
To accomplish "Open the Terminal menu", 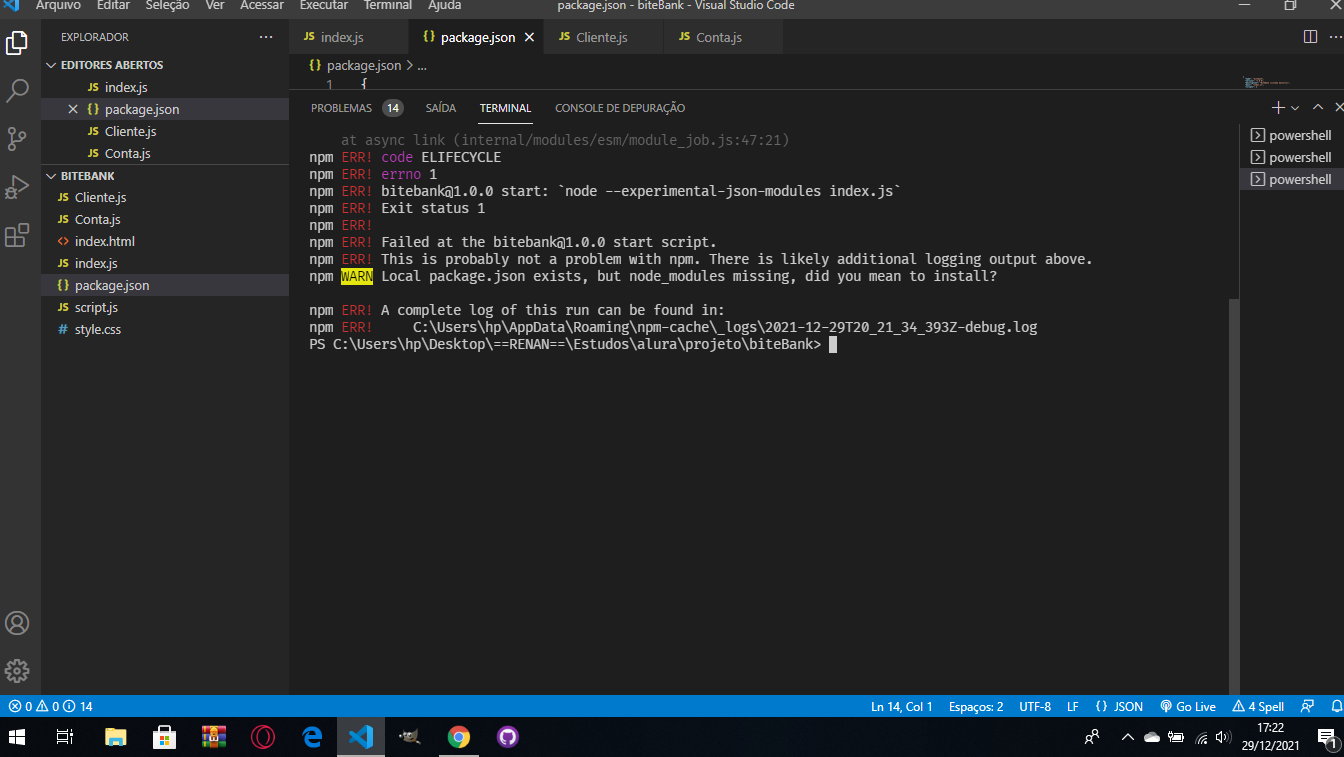I will point(387,6).
